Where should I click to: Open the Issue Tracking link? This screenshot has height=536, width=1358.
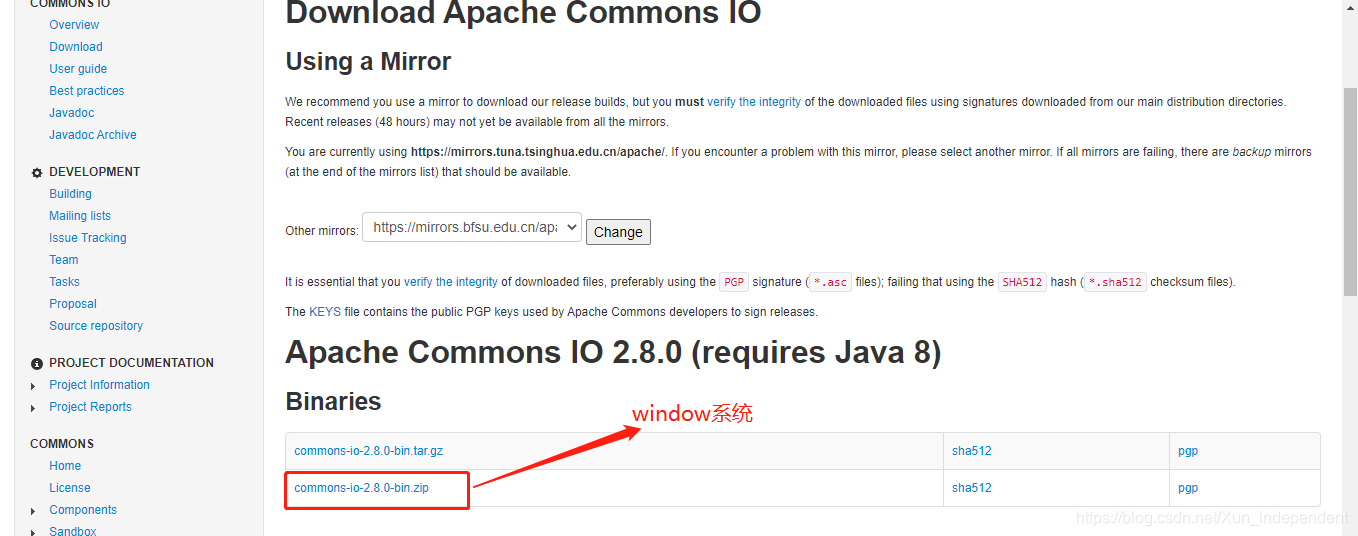click(88, 238)
